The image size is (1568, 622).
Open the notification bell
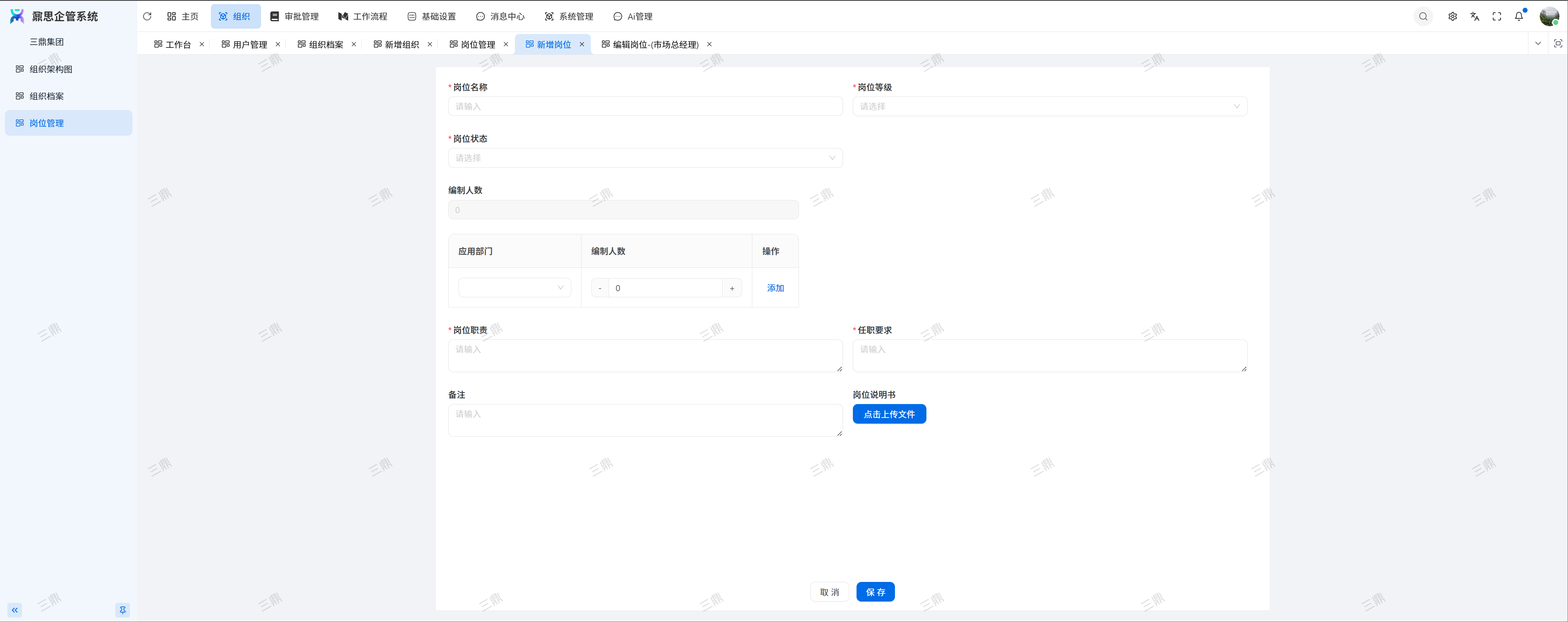coord(1519,16)
